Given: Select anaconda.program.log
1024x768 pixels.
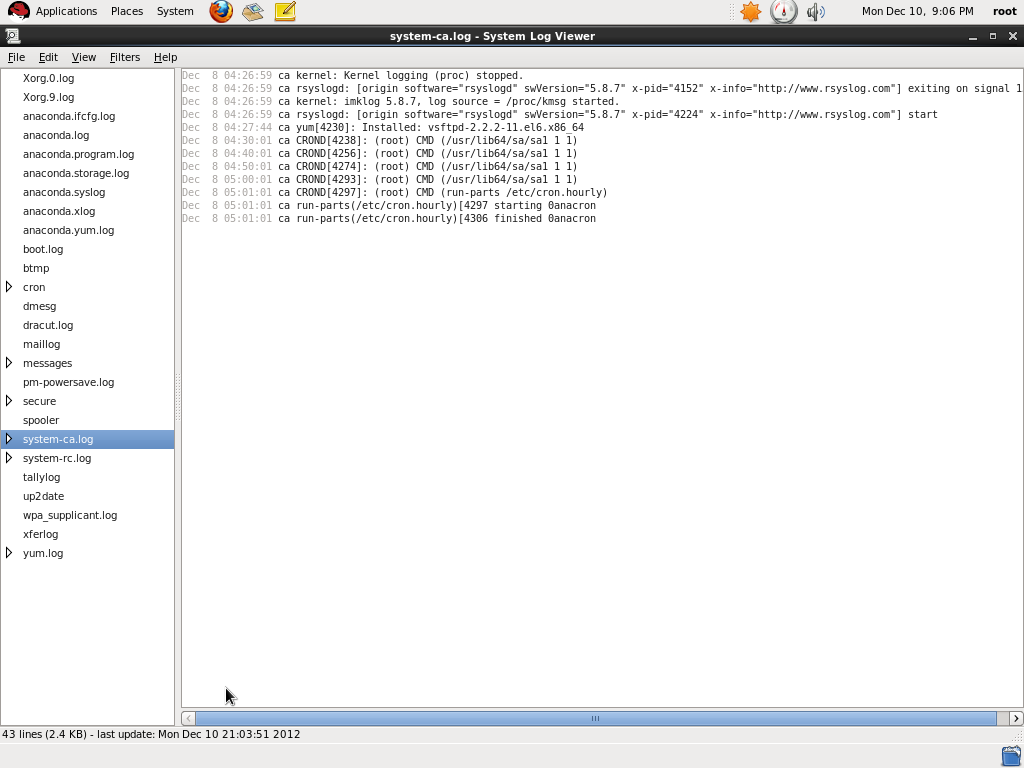Looking at the screenshot, I should 78,154.
